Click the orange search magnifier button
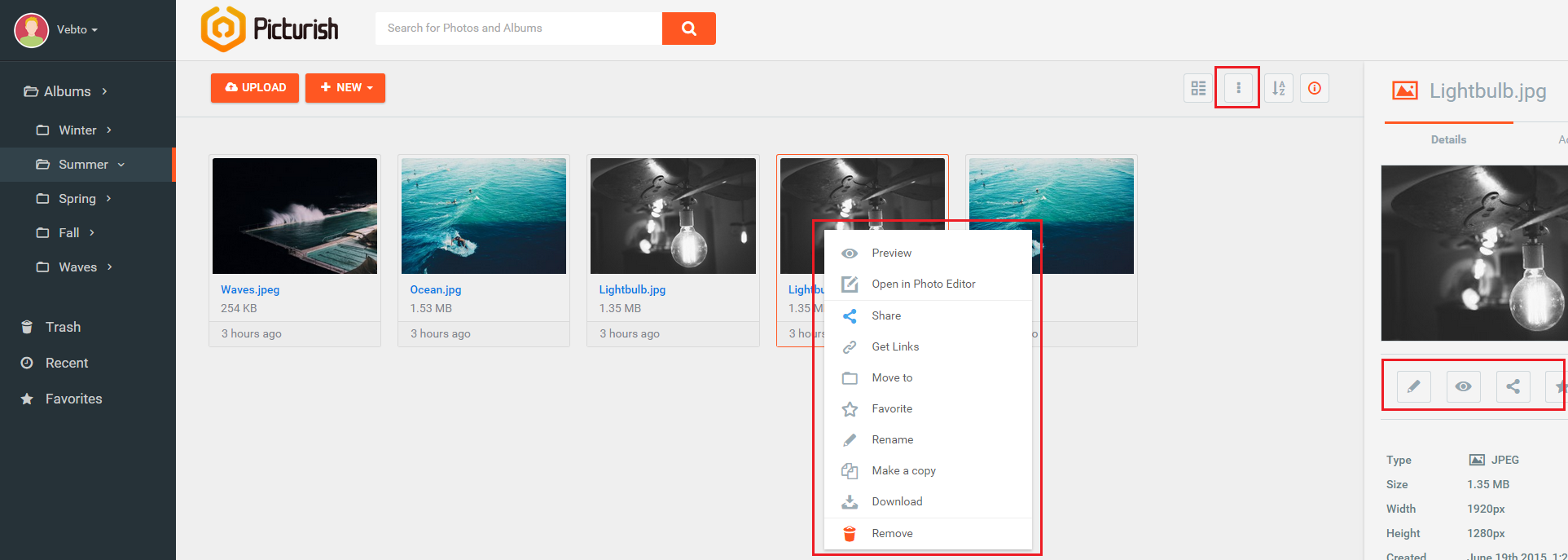1568x560 pixels. (x=688, y=29)
